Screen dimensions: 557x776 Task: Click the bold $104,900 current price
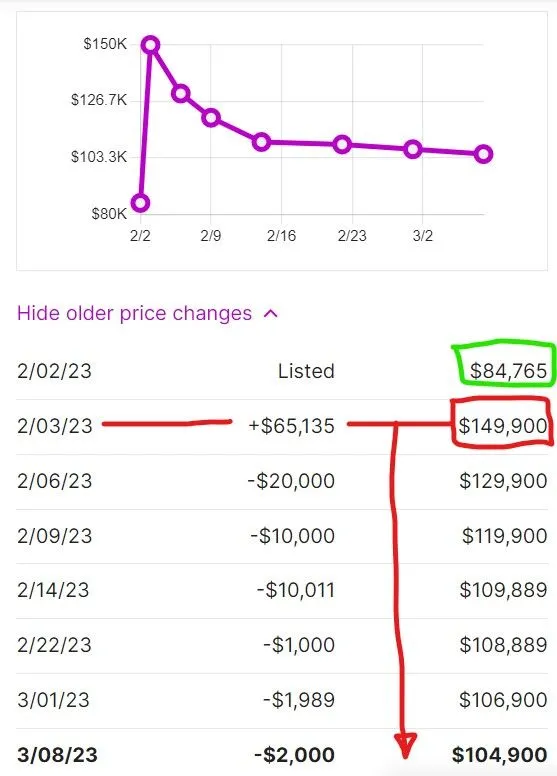(x=500, y=755)
